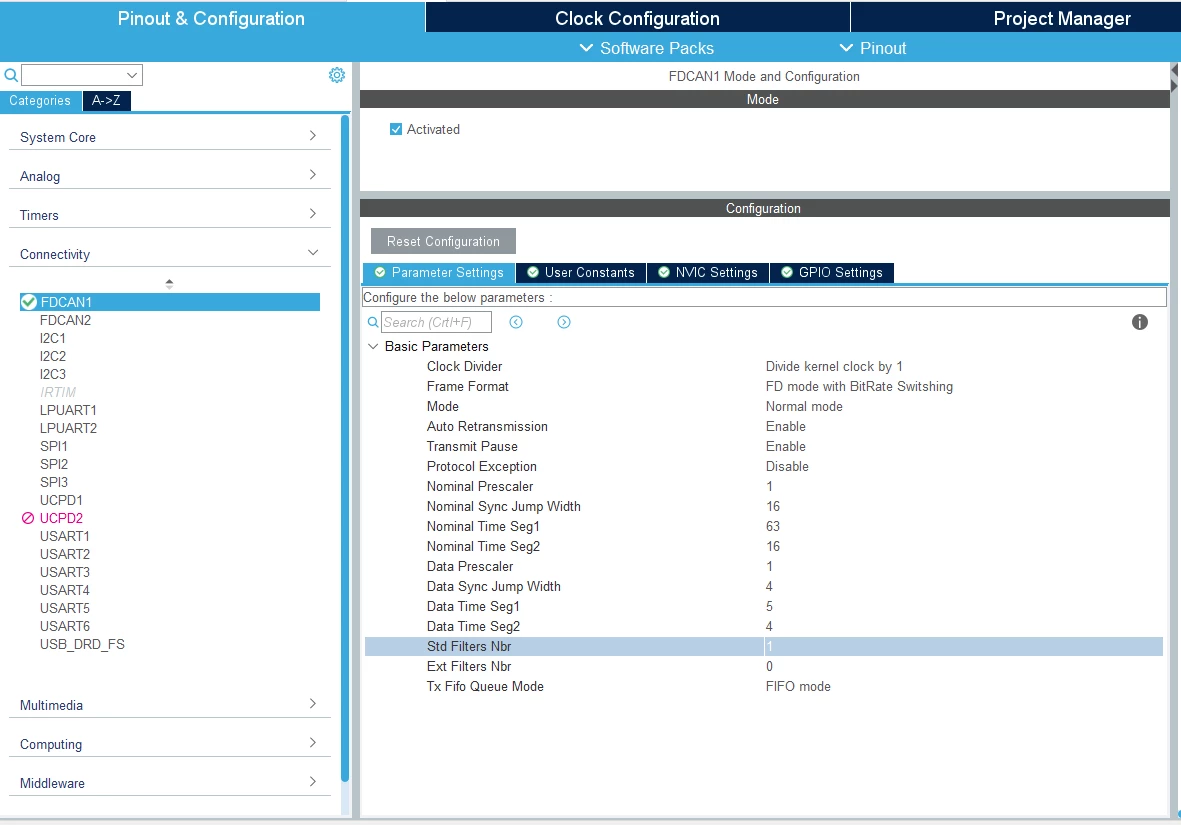Switch to Categories view
The height and width of the screenshot is (825, 1181).
[40, 101]
